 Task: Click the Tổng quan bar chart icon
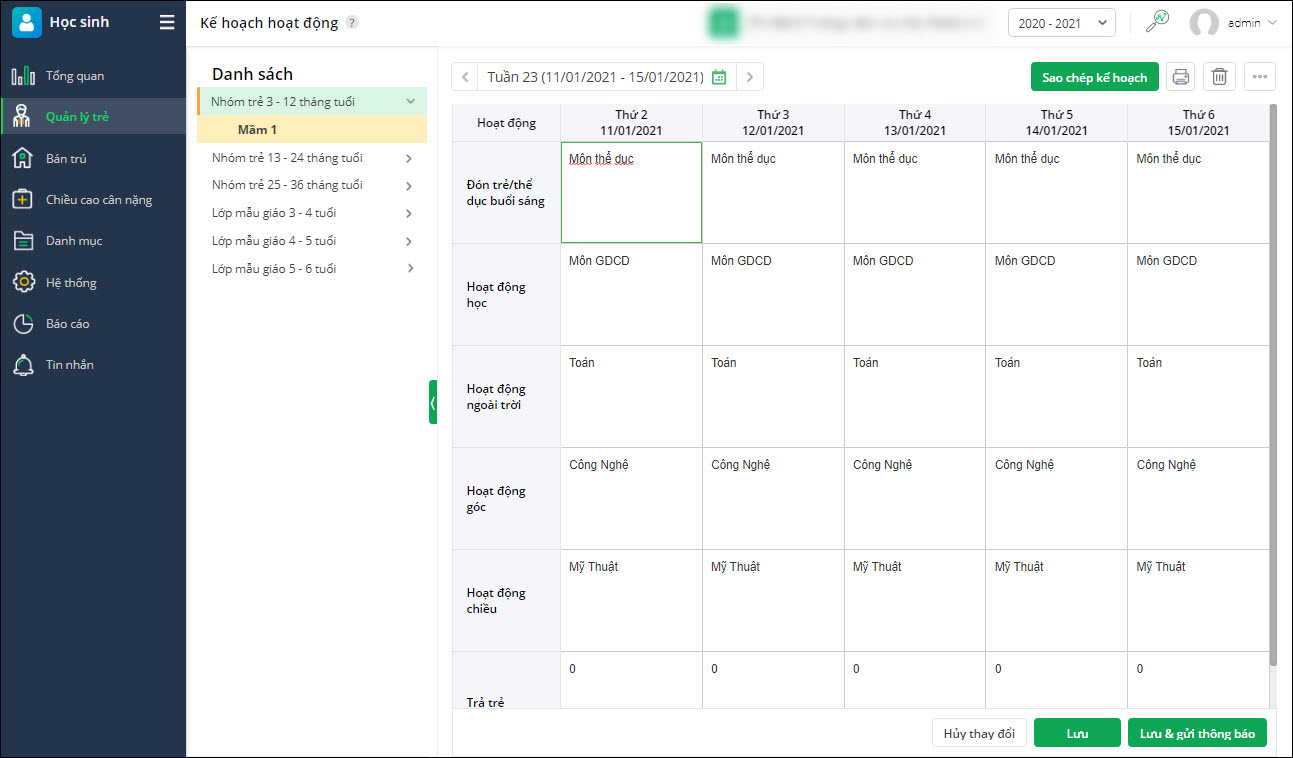click(x=23, y=76)
